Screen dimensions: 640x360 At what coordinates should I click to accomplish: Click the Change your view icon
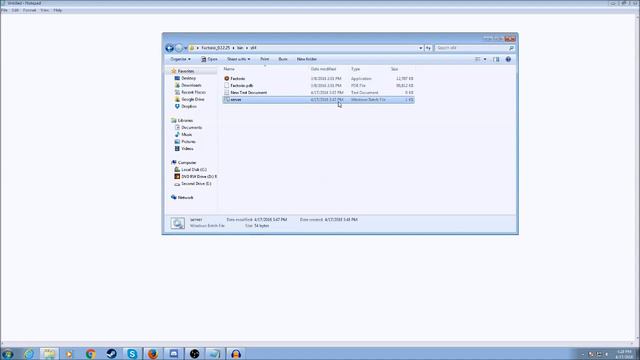coord(478,59)
